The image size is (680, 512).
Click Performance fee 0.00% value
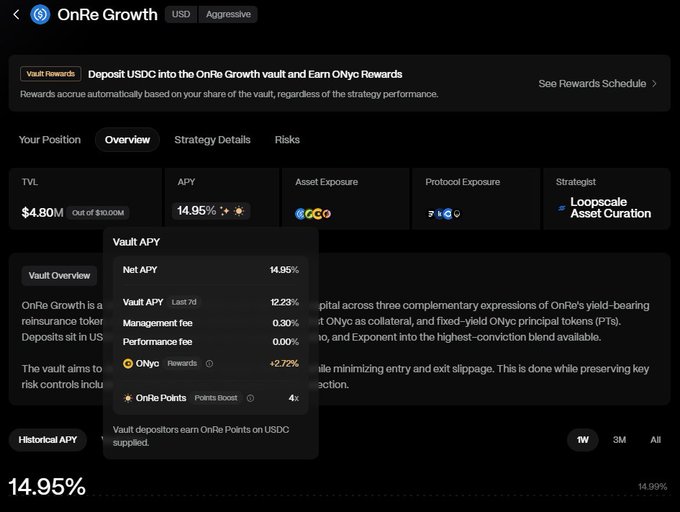point(285,342)
